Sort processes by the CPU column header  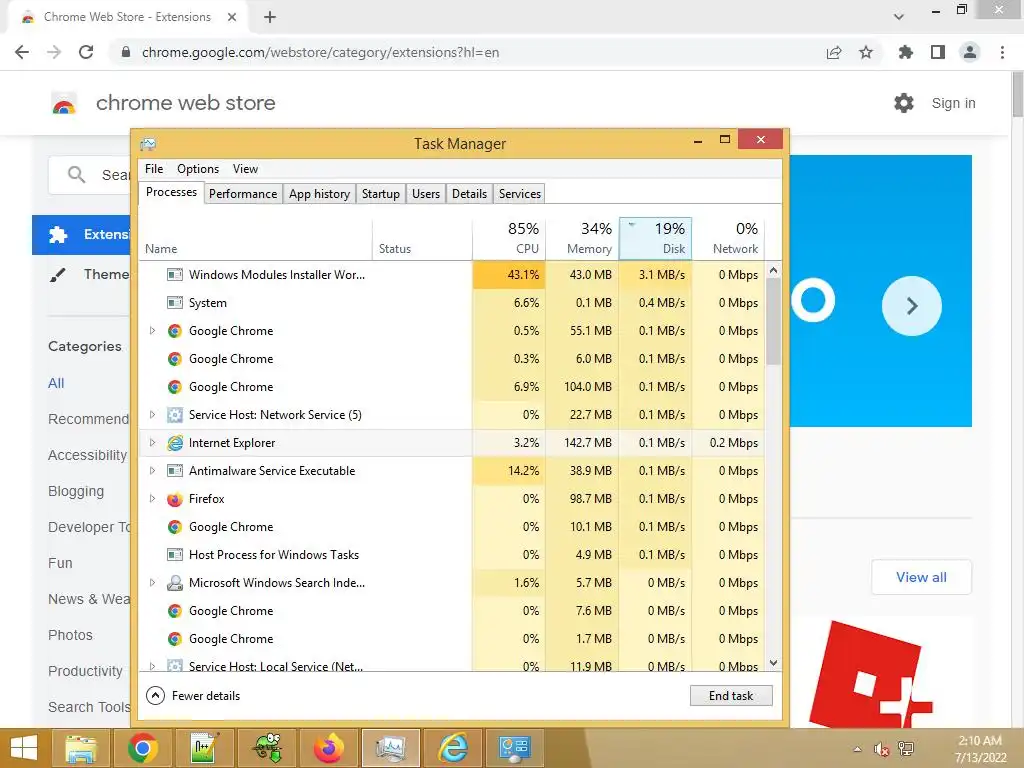pos(509,238)
